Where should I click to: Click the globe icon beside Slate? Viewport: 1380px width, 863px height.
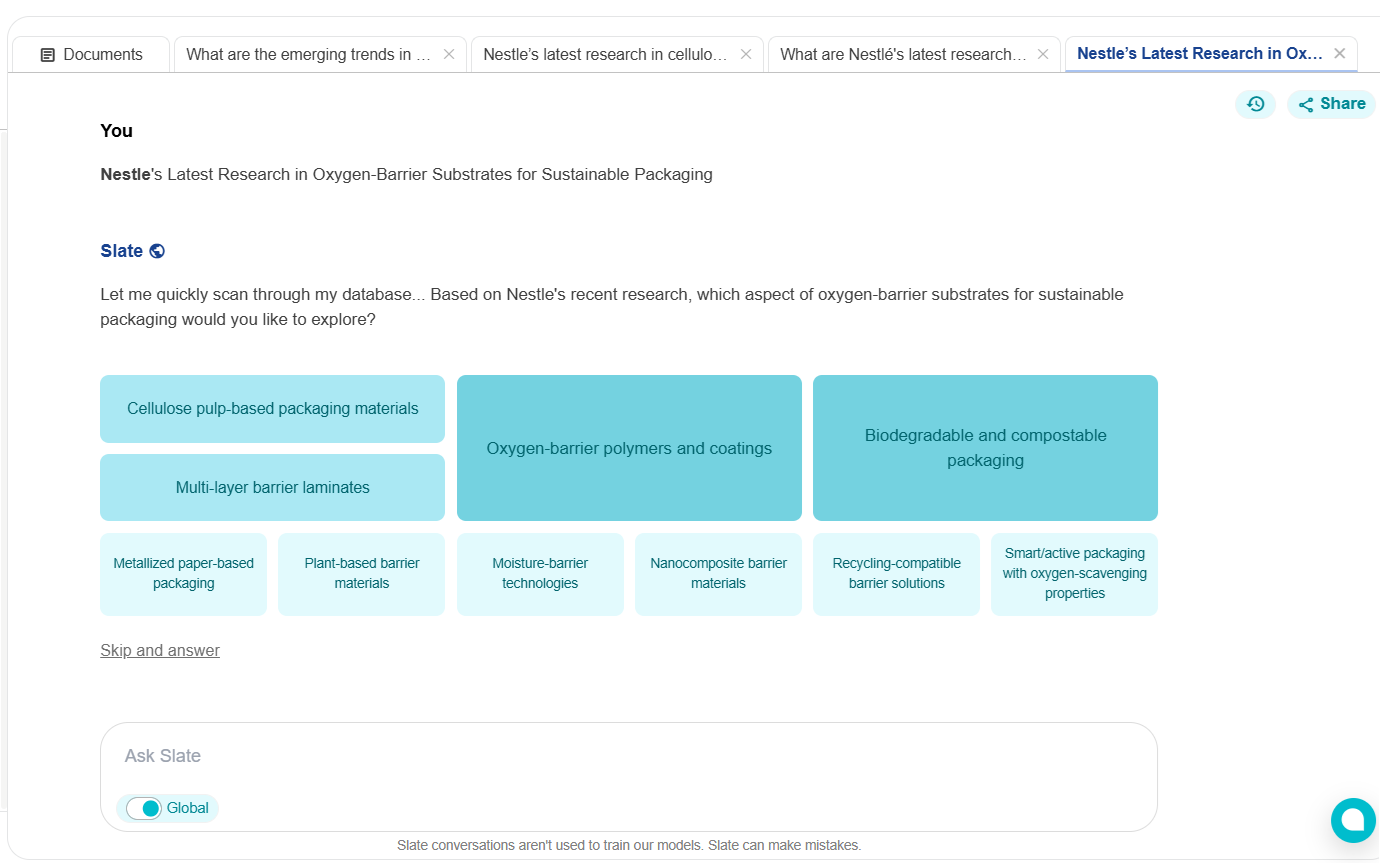[x=157, y=251]
